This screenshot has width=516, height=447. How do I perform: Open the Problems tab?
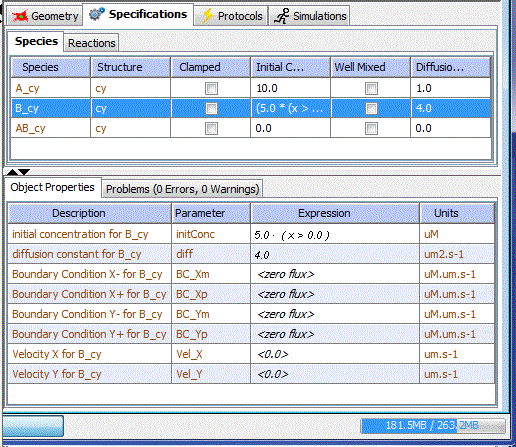(182, 189)
